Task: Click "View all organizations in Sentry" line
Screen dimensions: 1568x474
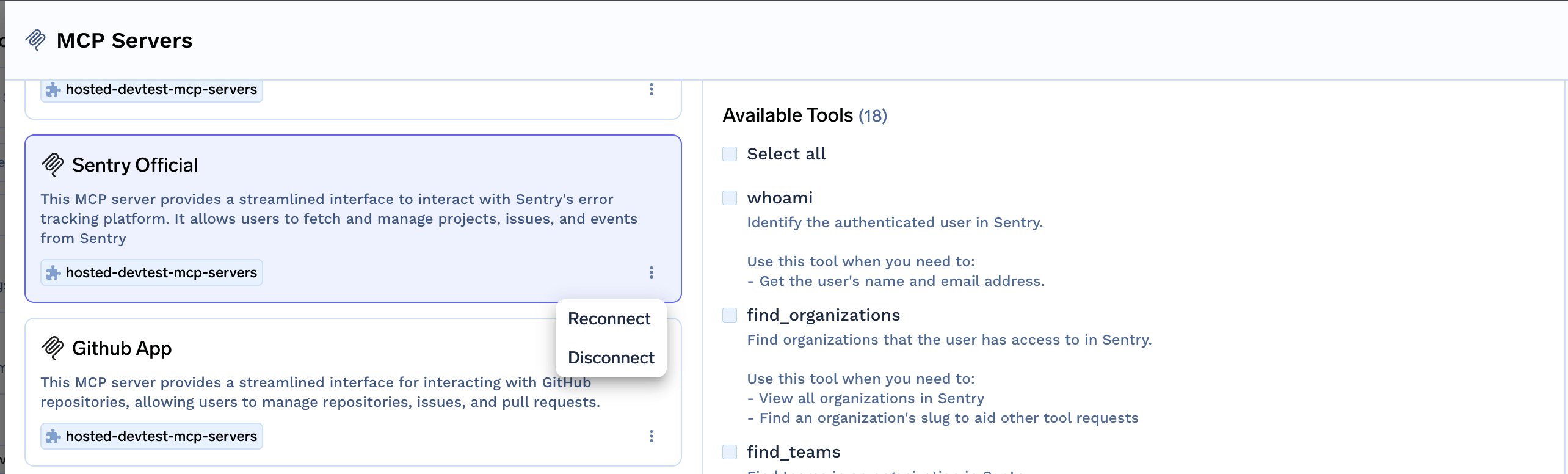Action: point(866,398)
